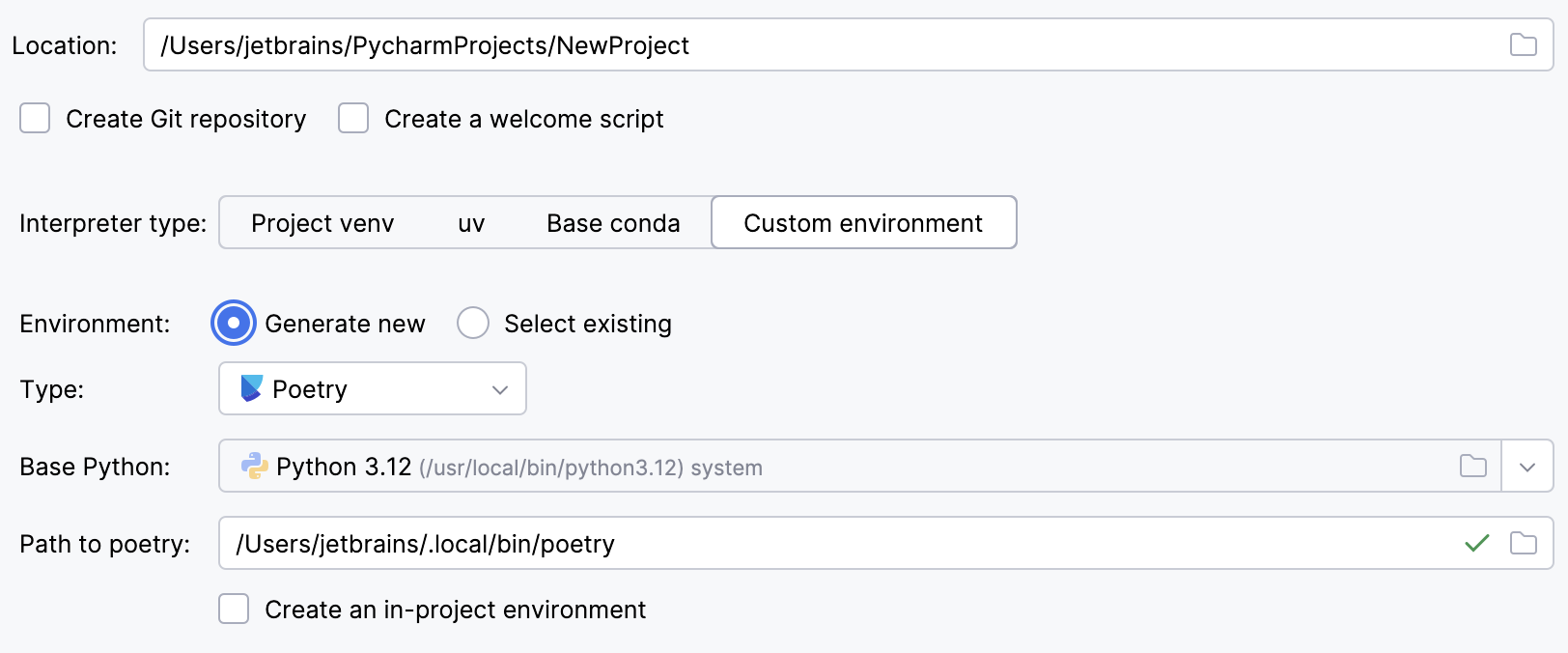Switch to Project venv interpreter type
1568x653 pixels.
point(322,223)
